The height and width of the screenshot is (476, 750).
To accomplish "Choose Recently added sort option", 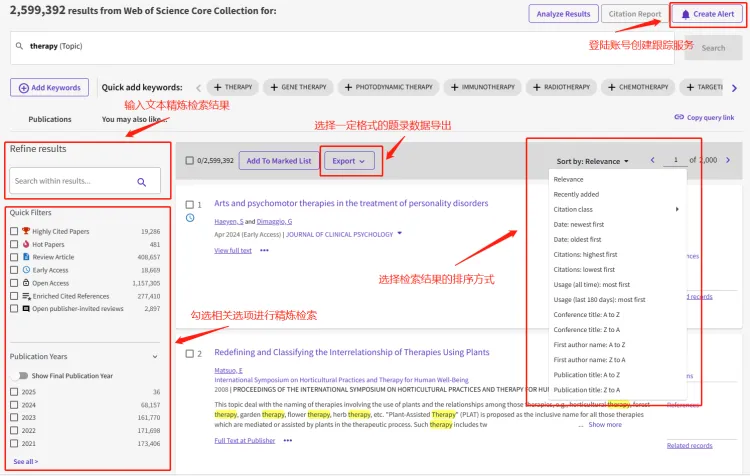I will tap(576, 194).
